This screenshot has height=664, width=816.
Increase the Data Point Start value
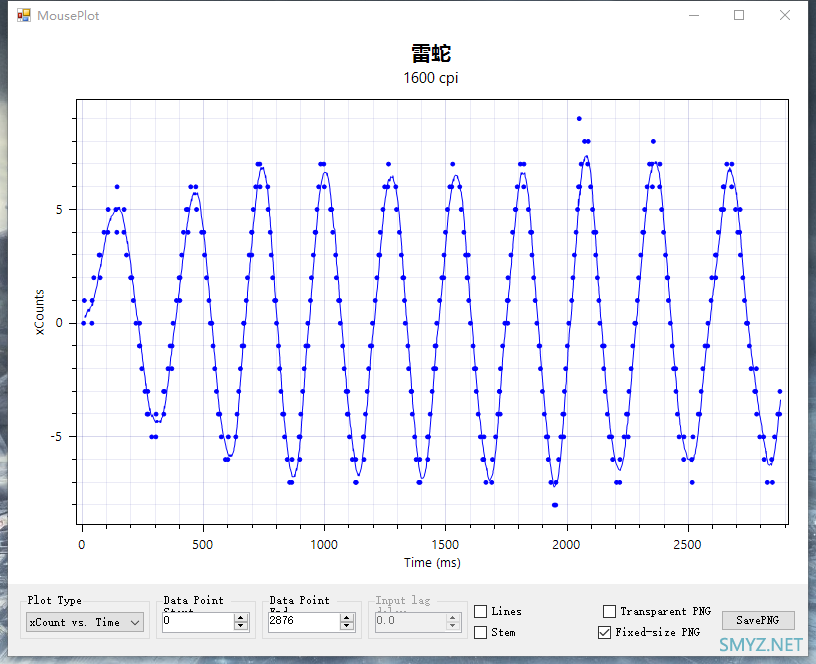pos(240,618)
